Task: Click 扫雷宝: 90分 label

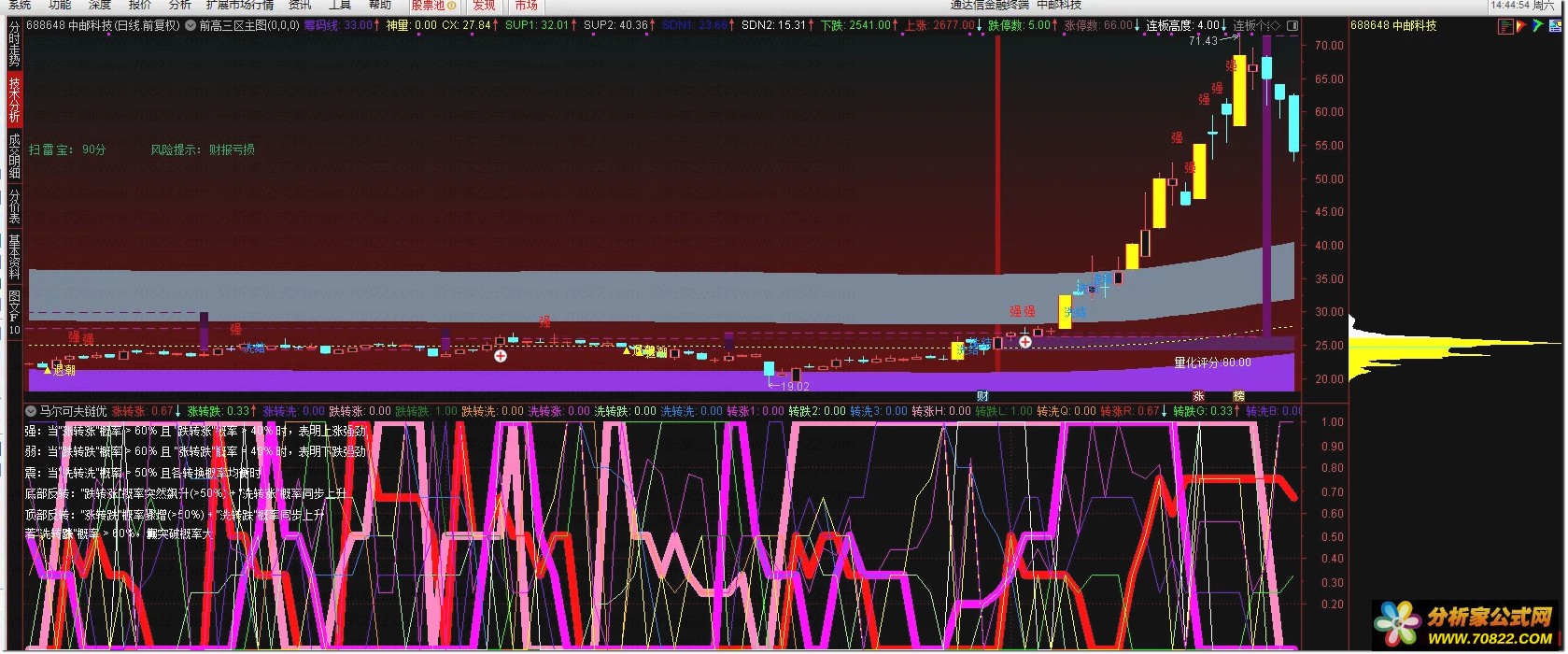Action: pos(67,149)
